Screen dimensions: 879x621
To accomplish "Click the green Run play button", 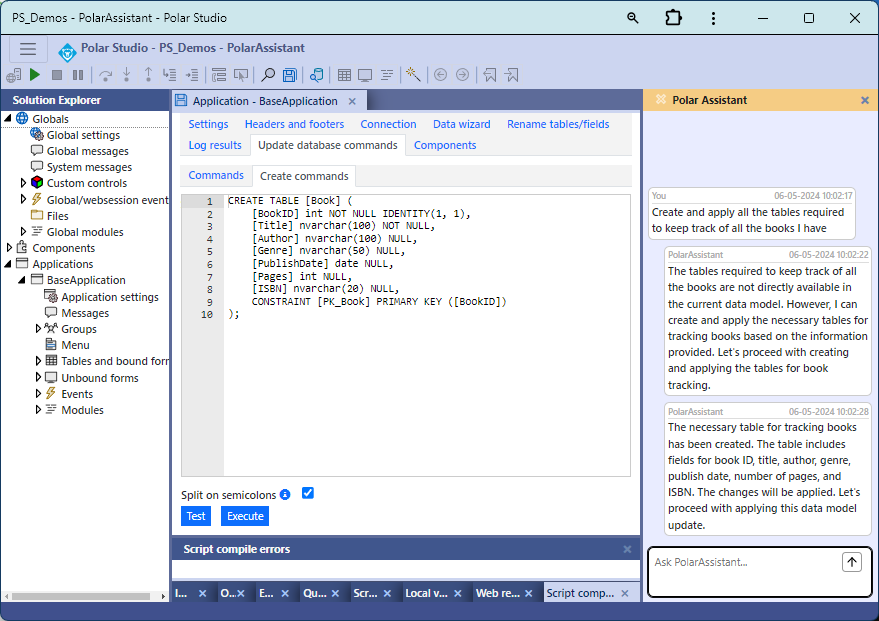I will tap(35, 75).
